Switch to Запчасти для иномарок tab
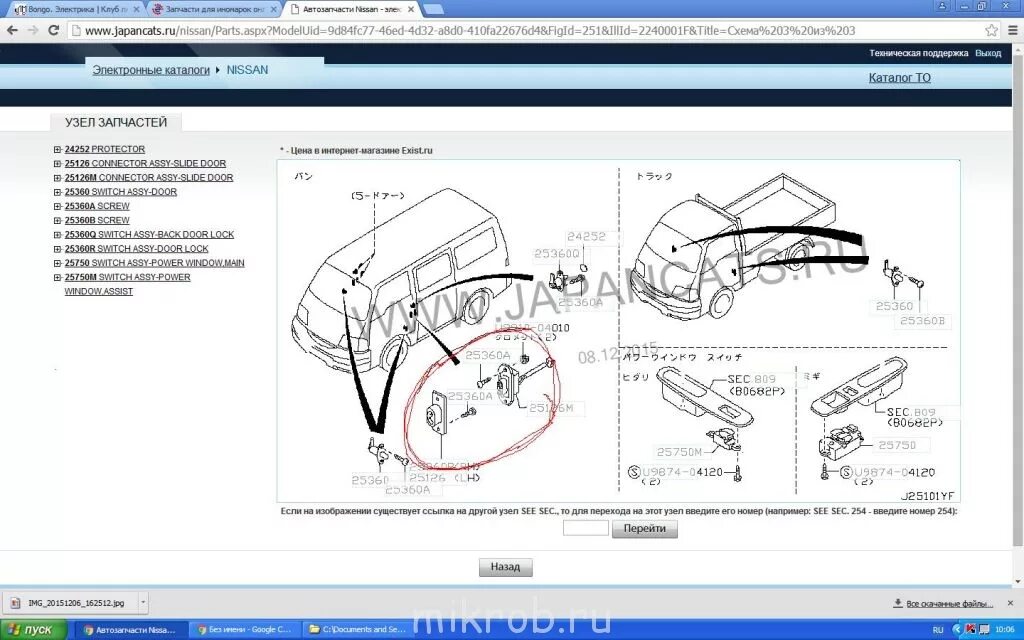 coord(212,10)
